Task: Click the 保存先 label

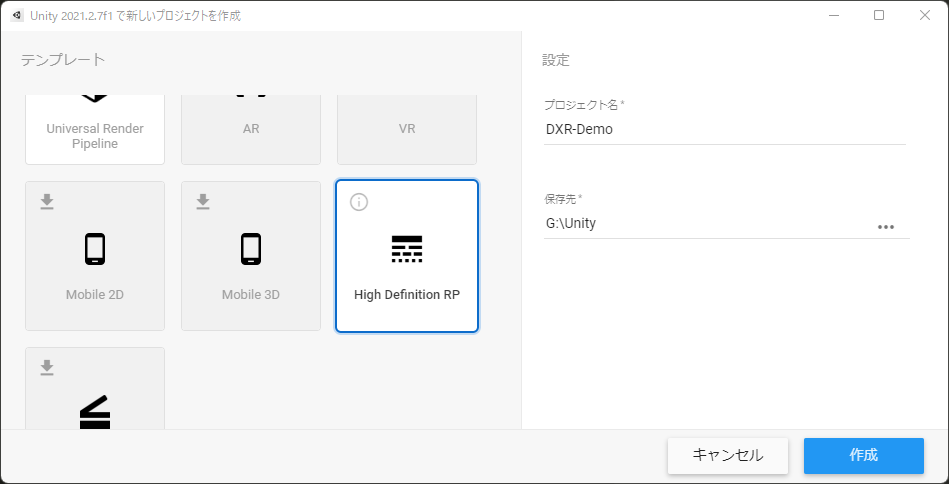Action: pos(563,198)
